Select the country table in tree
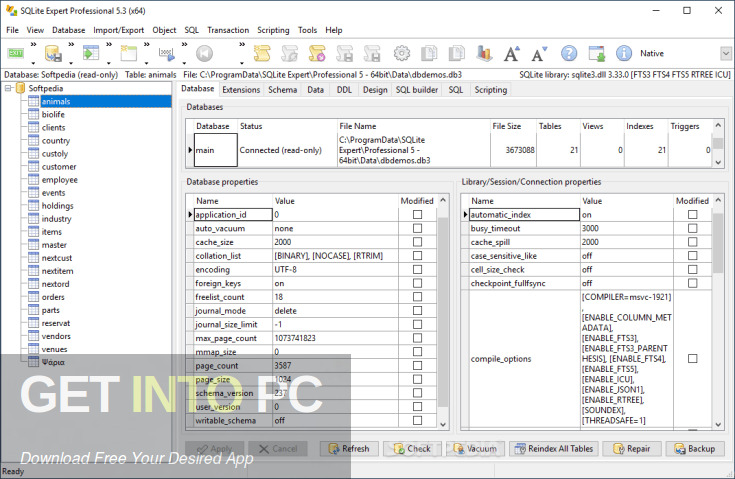Viewport: 735px width, 479px height. 56,141
